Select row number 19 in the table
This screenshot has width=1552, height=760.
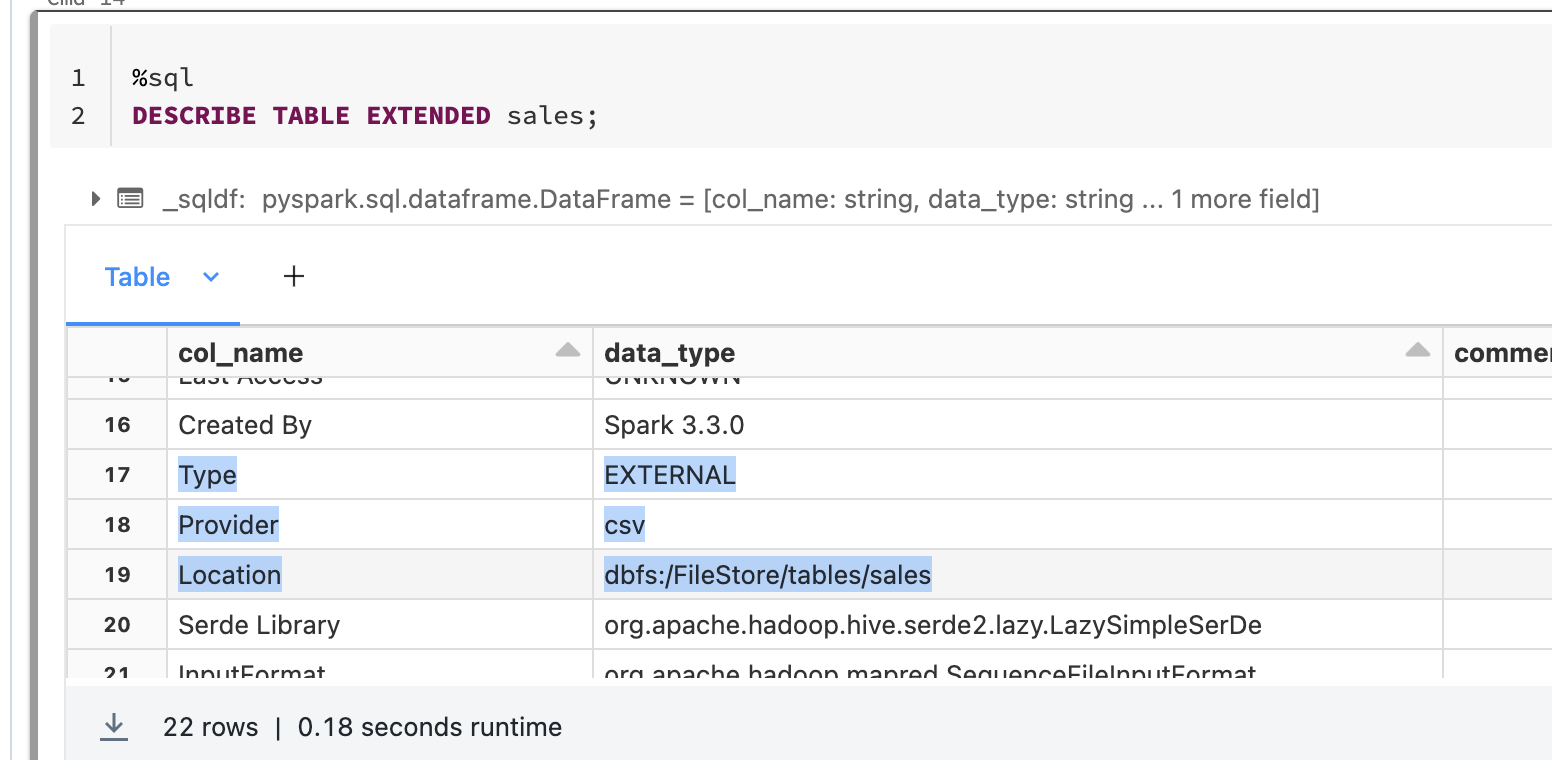coord(117,575)
